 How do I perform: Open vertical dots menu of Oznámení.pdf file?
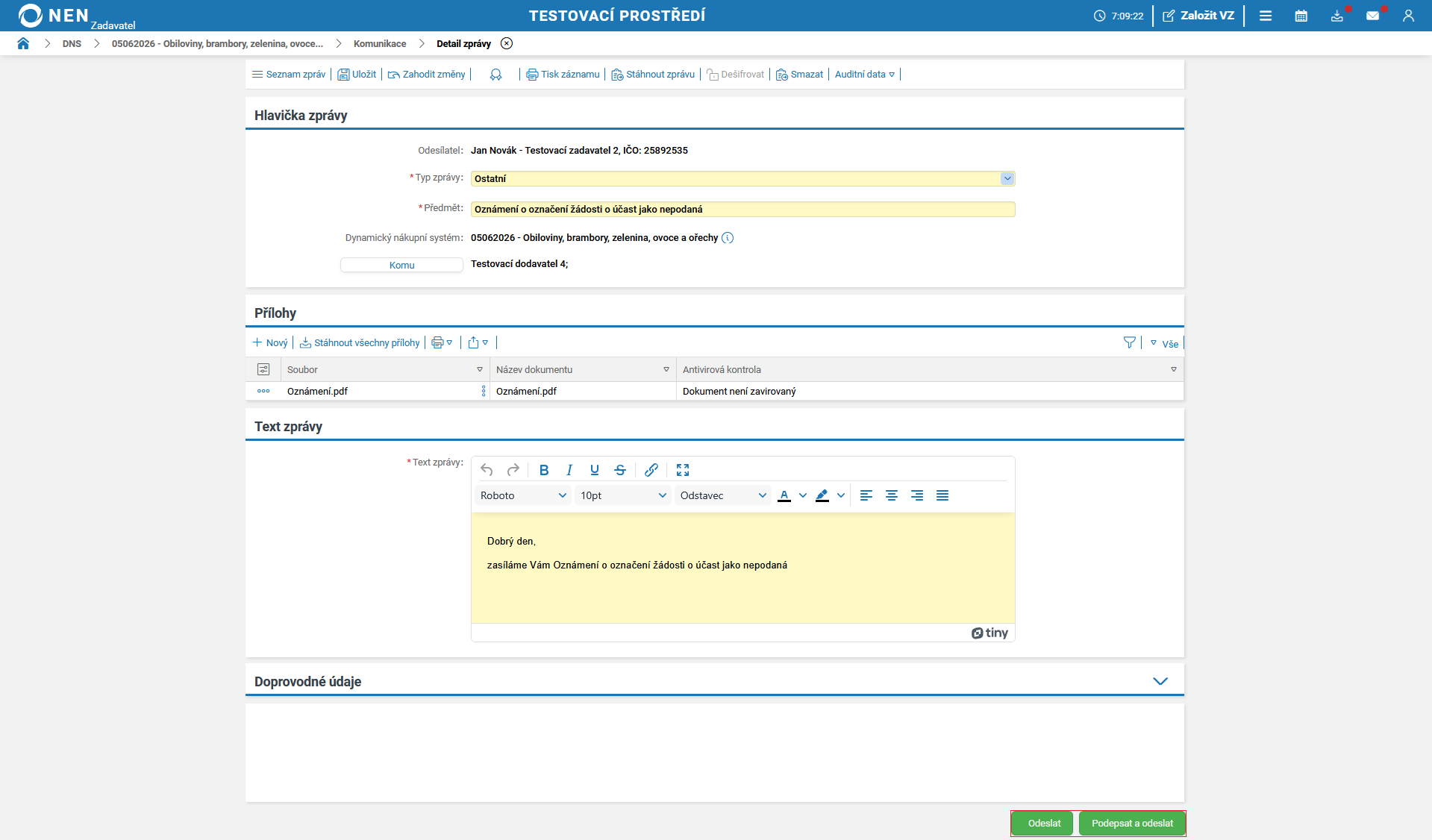click(484, 391)
